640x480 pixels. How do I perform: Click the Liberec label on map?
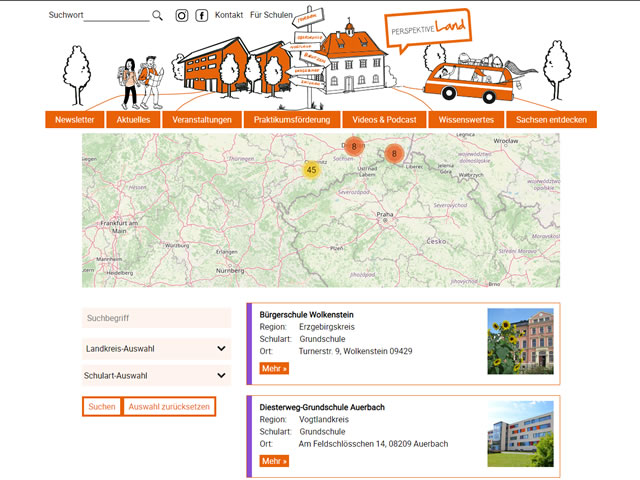pyautogui.click(x=414, y=167)
